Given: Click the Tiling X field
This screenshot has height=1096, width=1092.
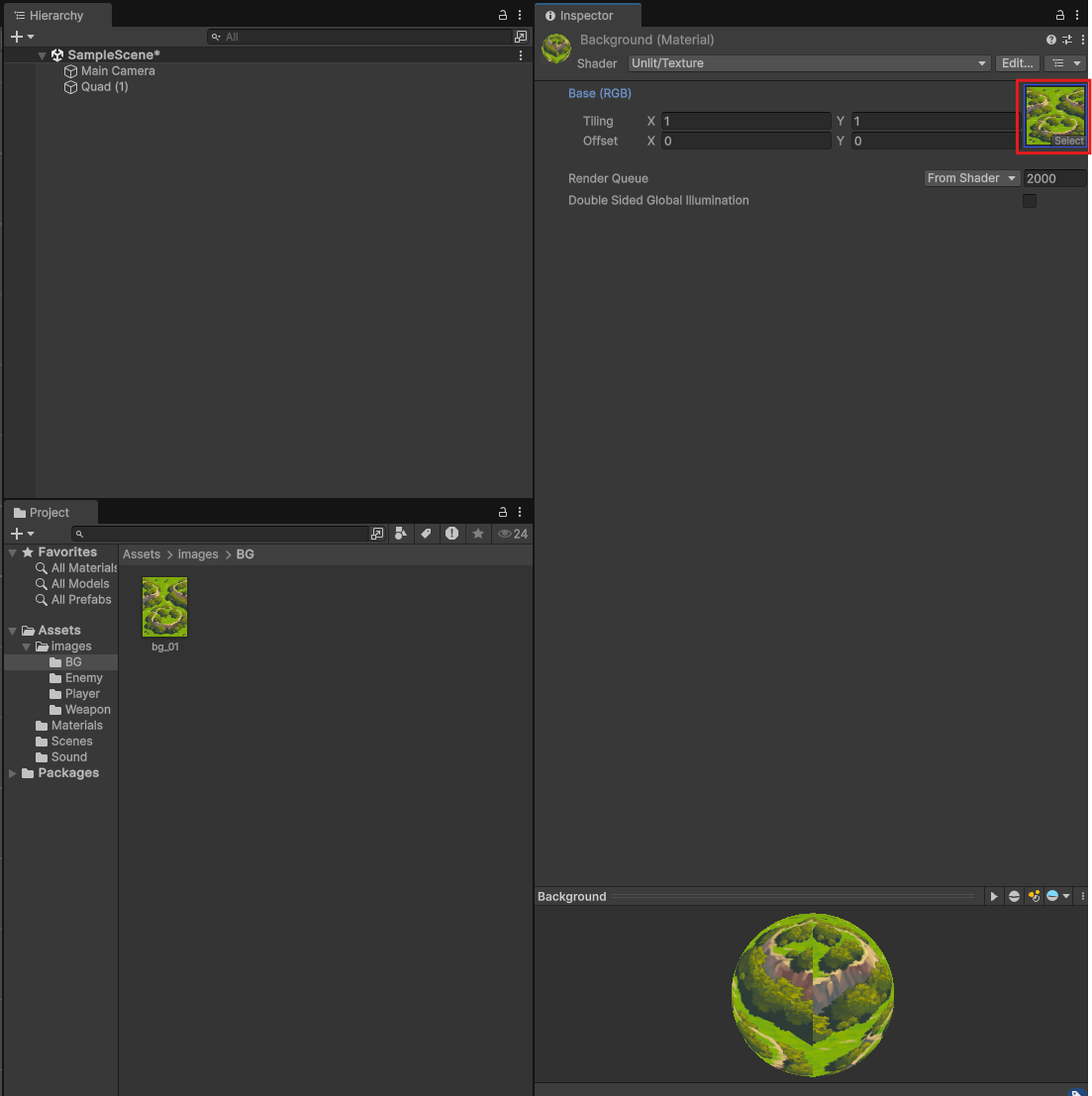Looking at the screenshot, I should pyautogui.click(x=745, y=121).
